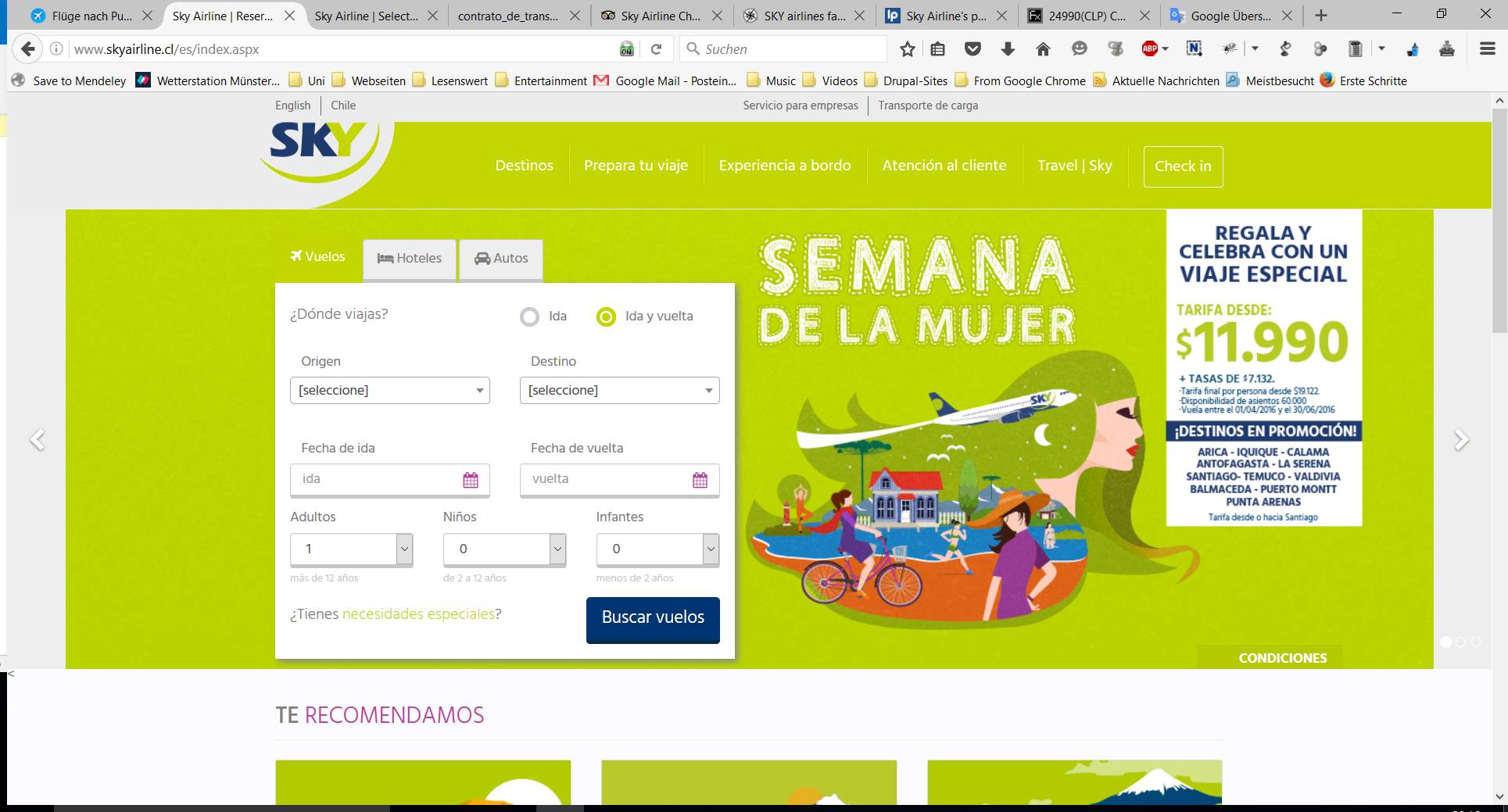Click the CONDICIONES button on banner

pos(1283,658)
